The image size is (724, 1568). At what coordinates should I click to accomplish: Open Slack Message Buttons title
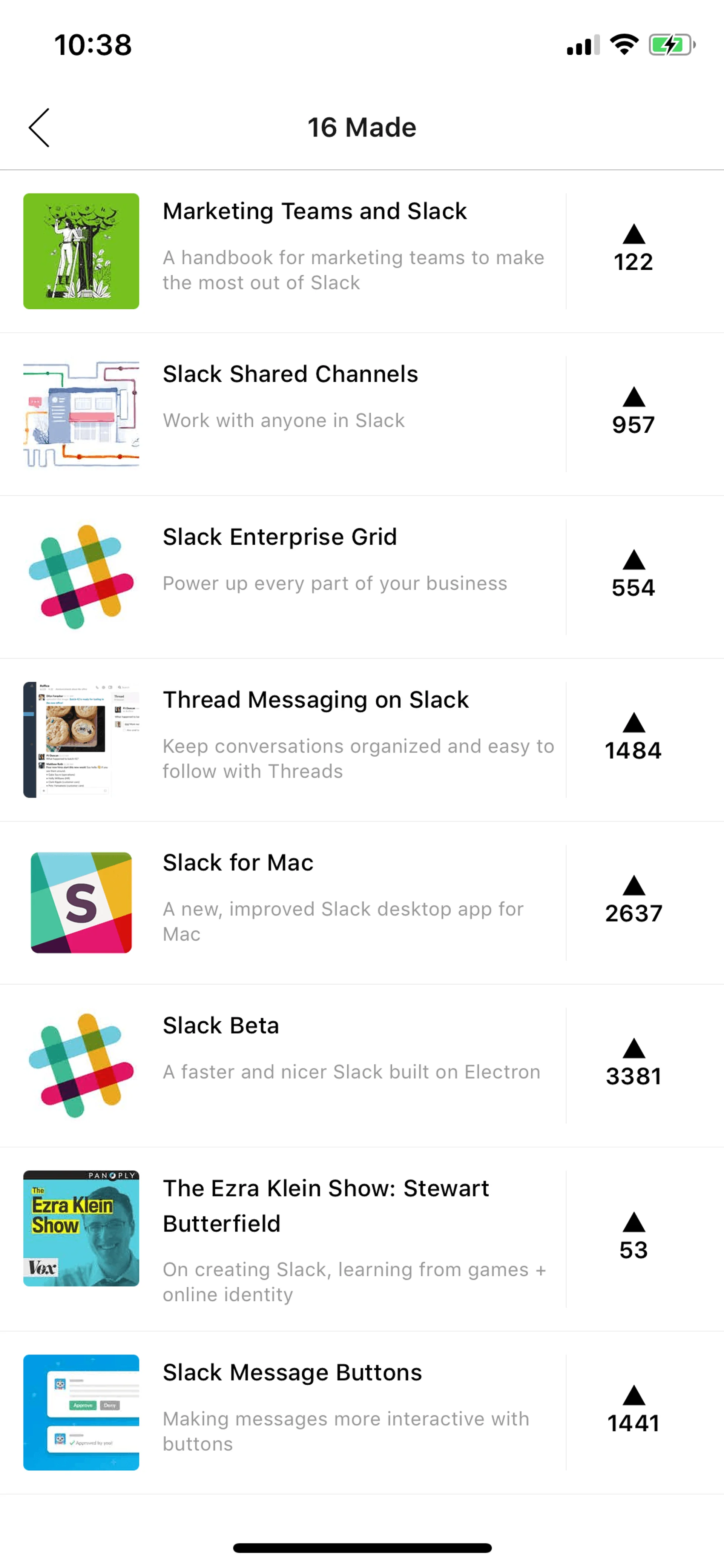pyautogui.click(x=292, y=1373)
